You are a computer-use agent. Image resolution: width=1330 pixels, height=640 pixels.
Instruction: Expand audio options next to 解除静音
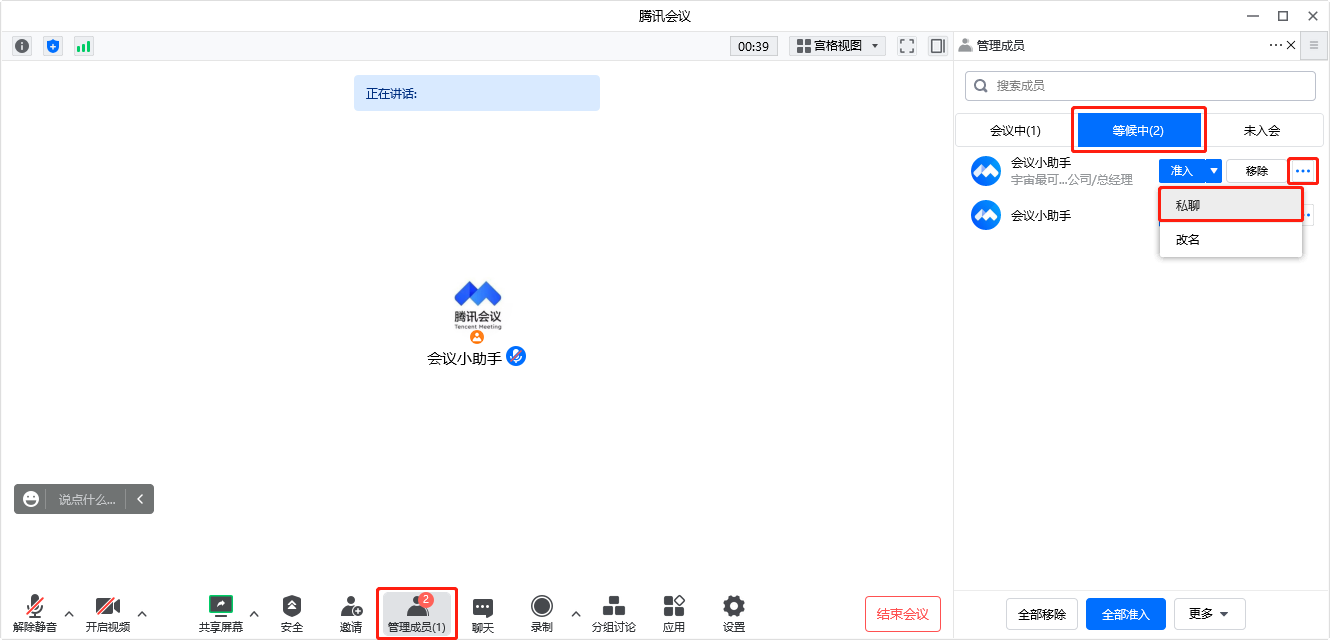[x=69, y=613]
